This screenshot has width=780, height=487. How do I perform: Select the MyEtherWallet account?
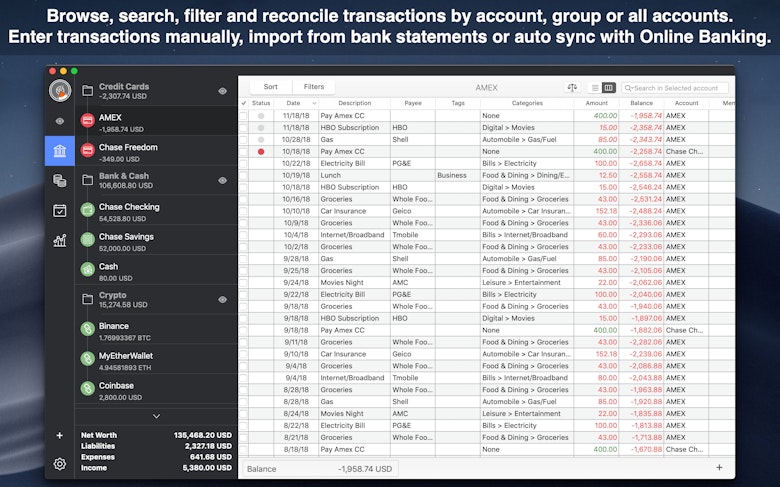point(156,359)
